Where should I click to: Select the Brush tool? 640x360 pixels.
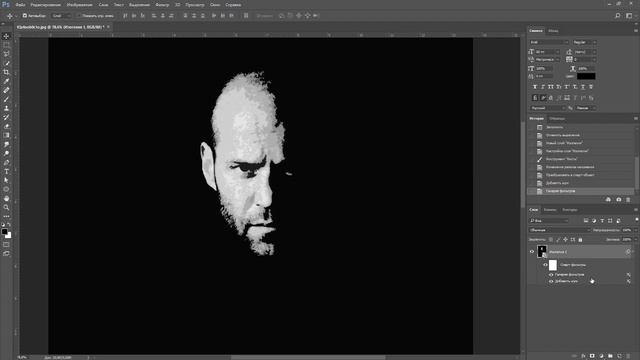pos(6,99)
